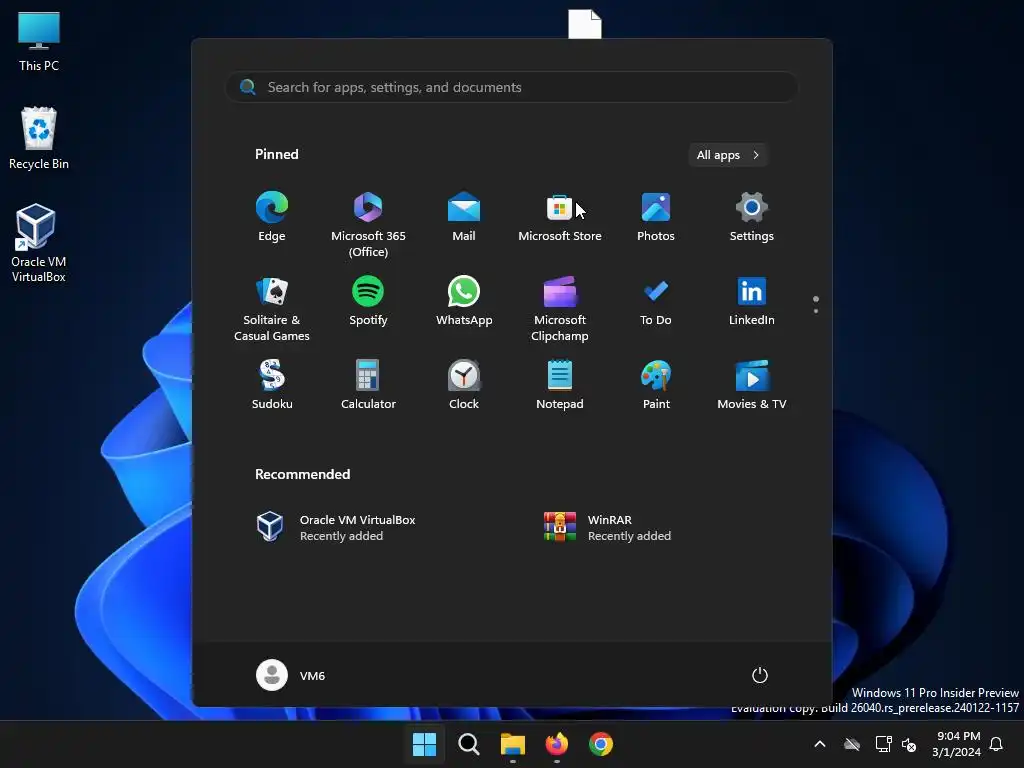Viewport: 1024px width, 768px height.
Task: Open network status tray icon
Action: pos(883,744)
